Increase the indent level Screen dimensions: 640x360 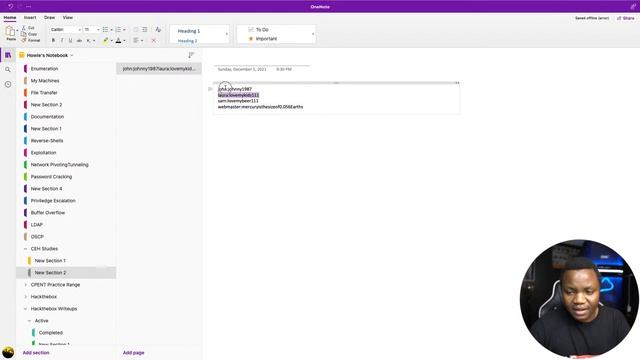[144, 29]
